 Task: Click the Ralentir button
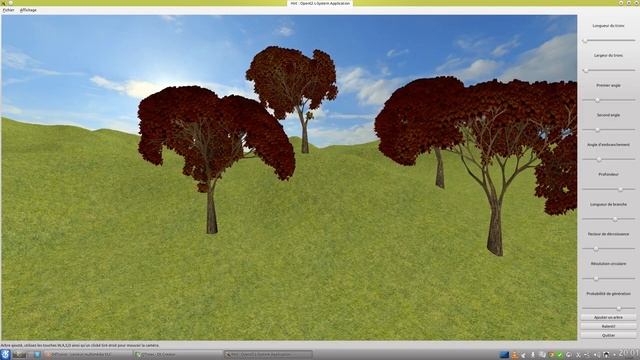click(608, 326)
